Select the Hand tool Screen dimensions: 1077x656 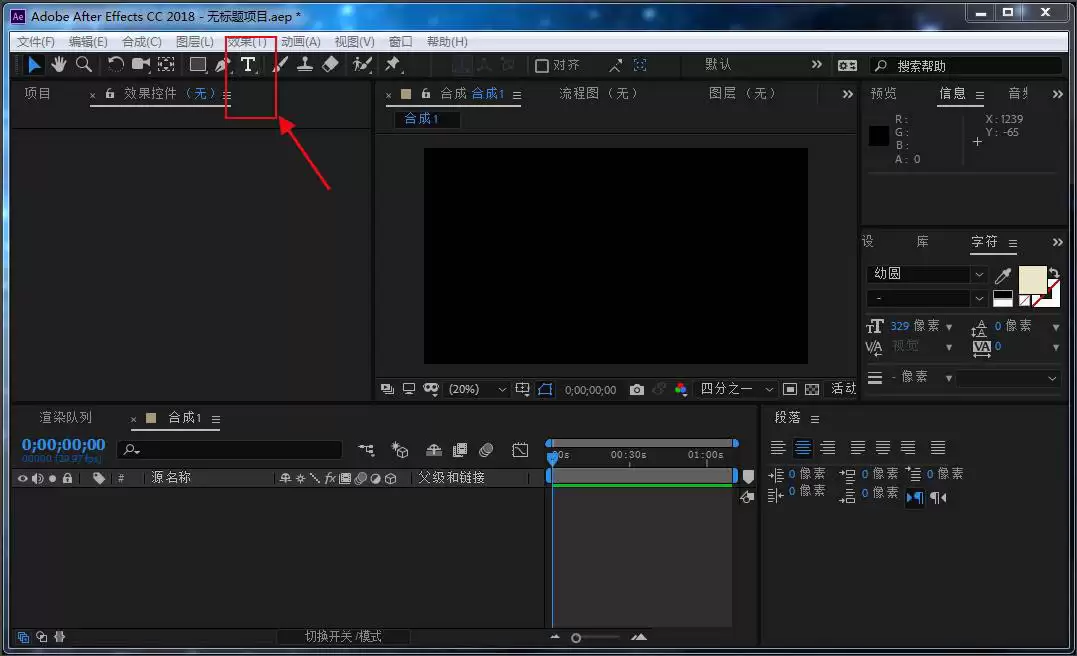59,65
